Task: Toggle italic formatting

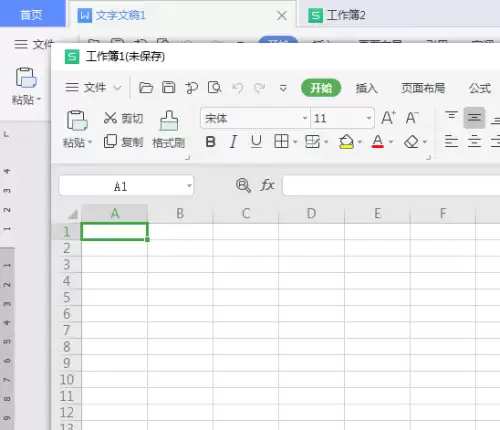Action: point(233,142)
